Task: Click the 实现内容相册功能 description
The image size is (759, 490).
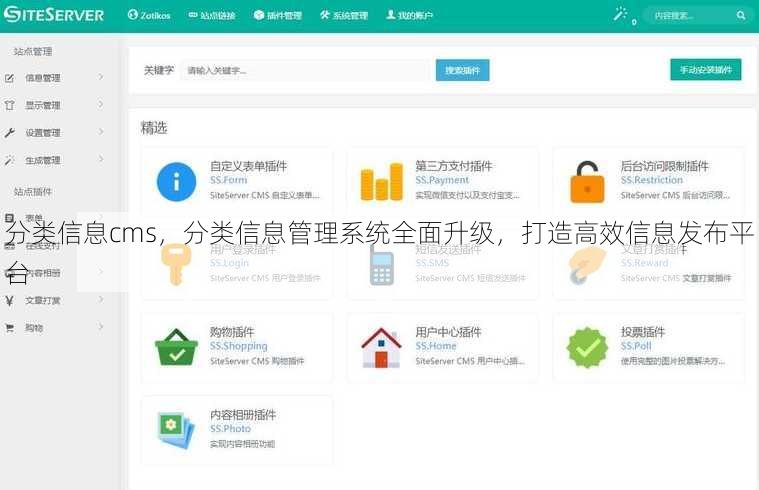Action: (243, 444)
